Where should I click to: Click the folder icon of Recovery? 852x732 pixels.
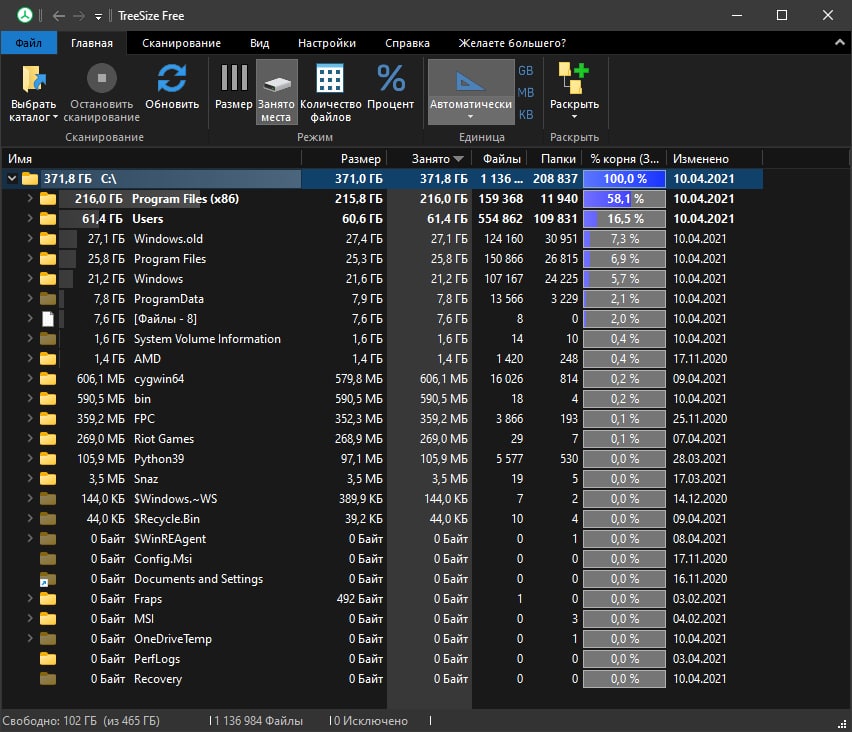point(48,678)
